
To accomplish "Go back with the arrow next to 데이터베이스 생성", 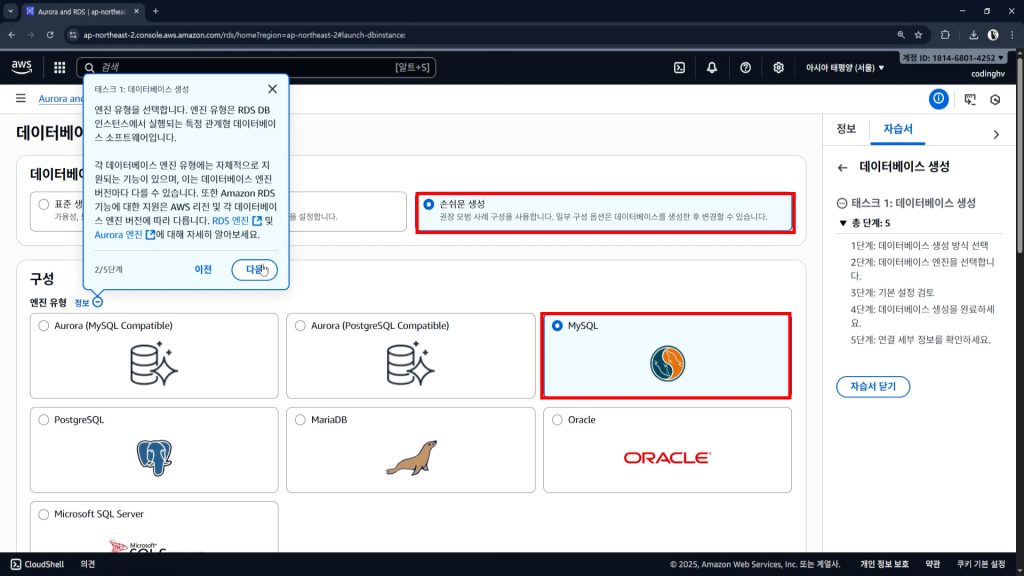I will (842, 168).
